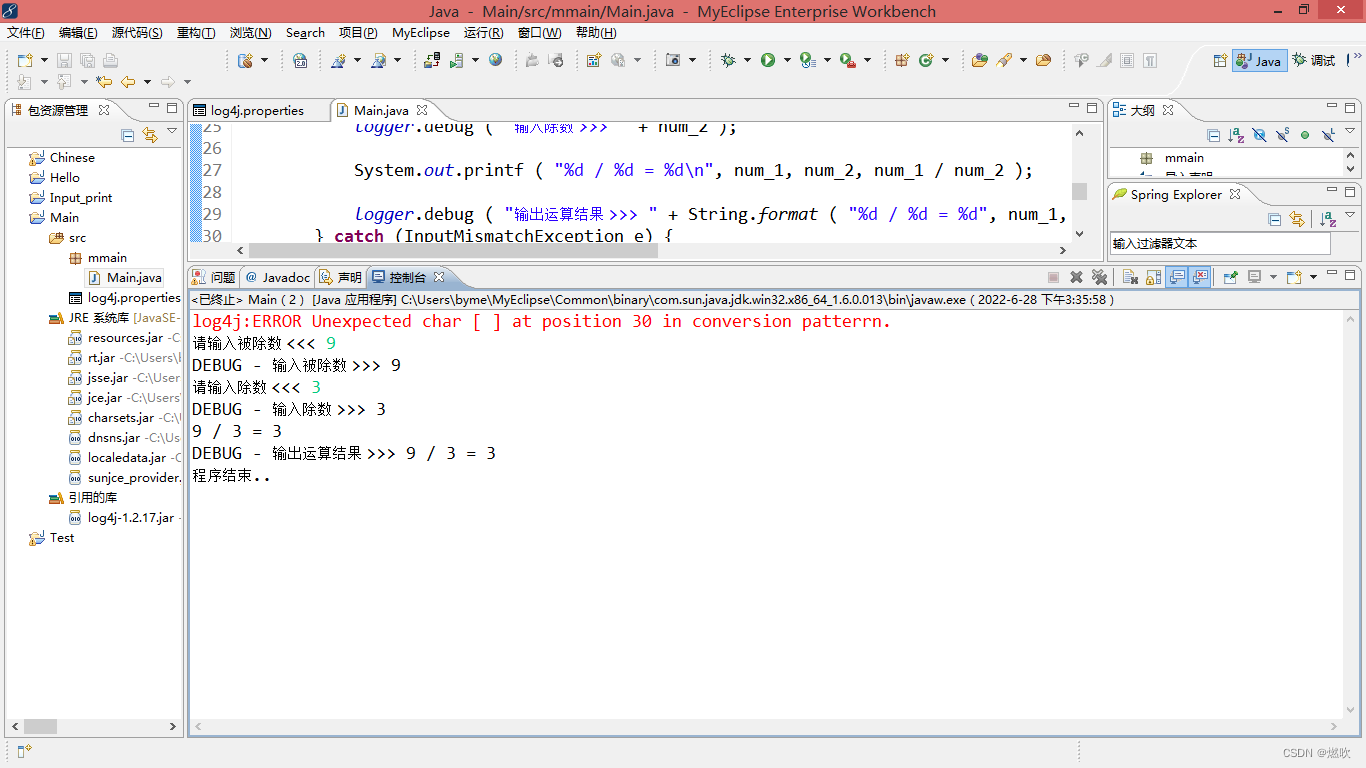Image resolution: width=1366 pixels, height=768 pixels.
Task: Switch to the 问题 tab
Action: [x=214, y=277]
